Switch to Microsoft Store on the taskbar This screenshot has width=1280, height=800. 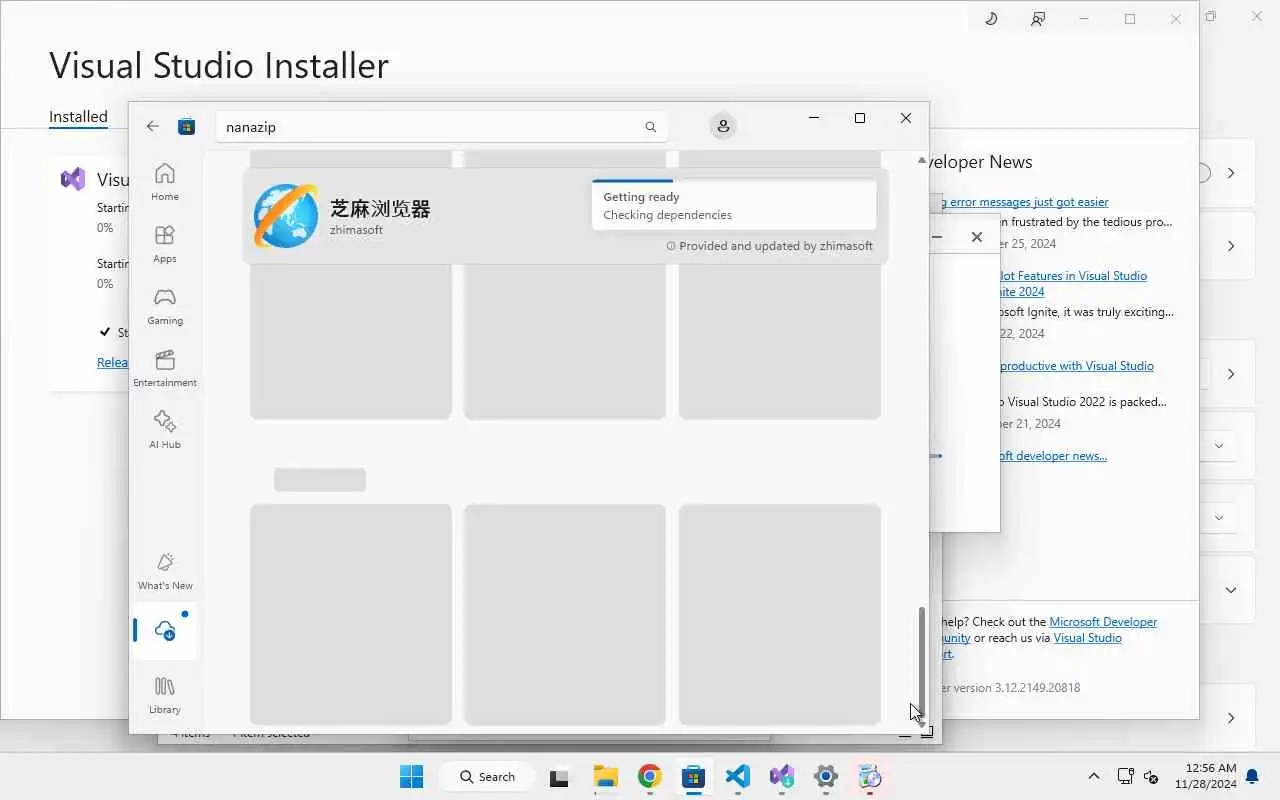[x=694, y=776]
